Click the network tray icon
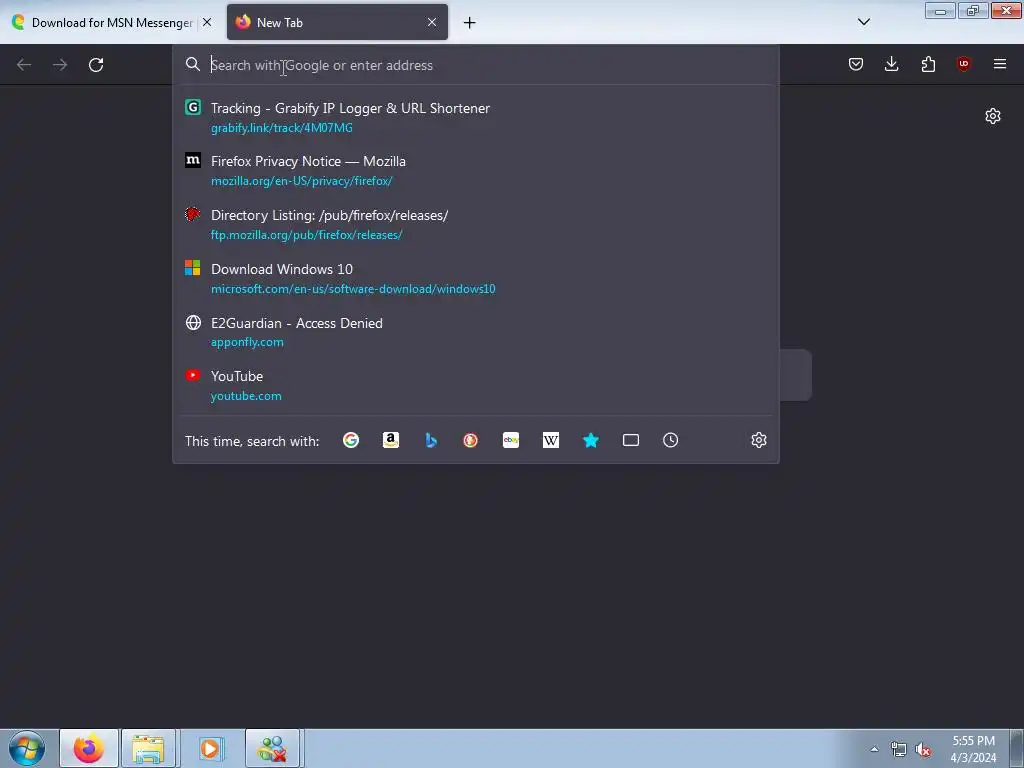Viewport: 1024px width, 768px height. [899, 750]
